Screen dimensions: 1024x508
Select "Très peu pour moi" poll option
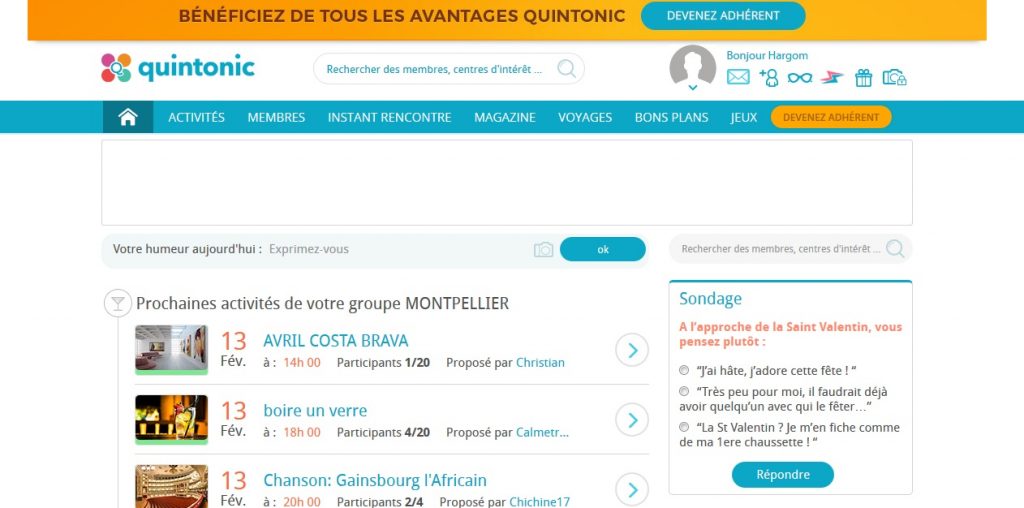pyautogui.click(x=684, y=392)
